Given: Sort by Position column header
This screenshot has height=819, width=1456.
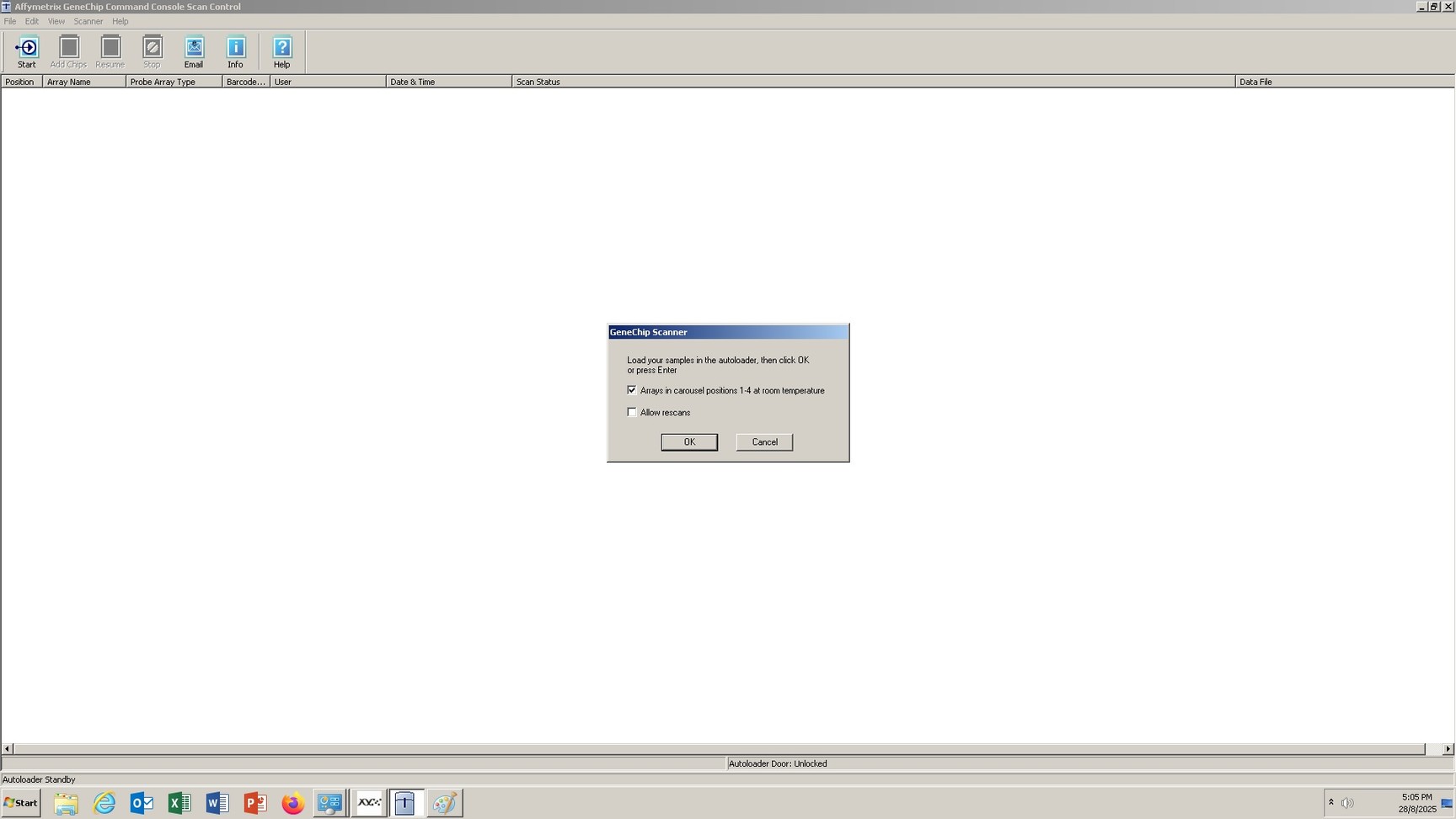Looking at the screenshot, I should (x=22, y=82).
